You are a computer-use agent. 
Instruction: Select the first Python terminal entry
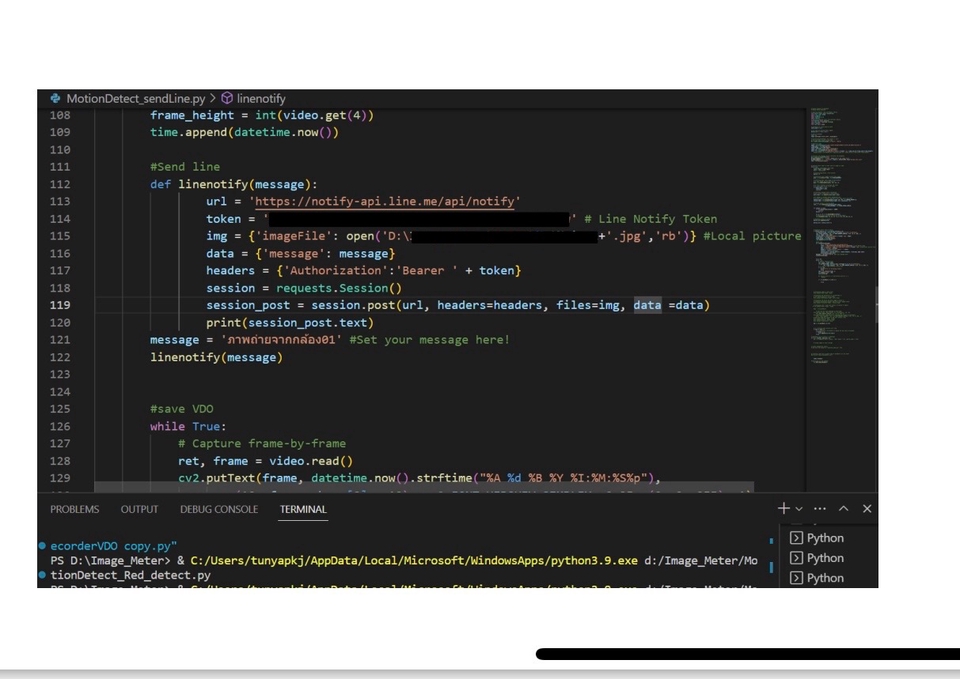point(817,538)
